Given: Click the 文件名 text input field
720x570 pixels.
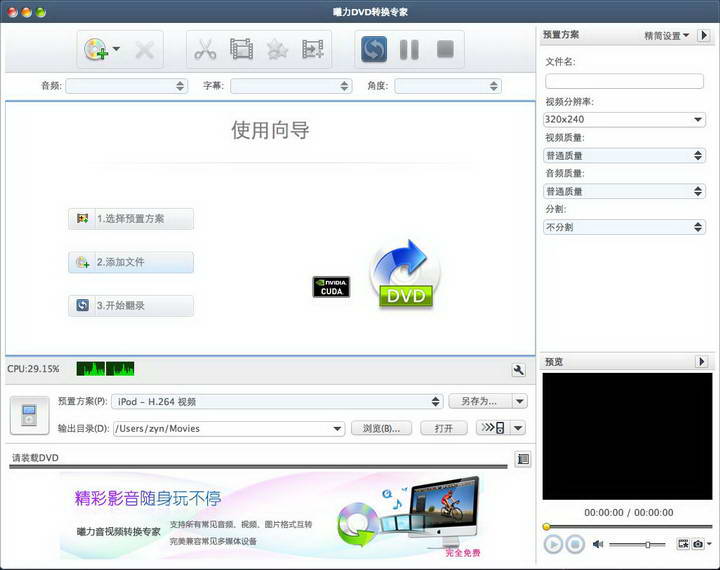Looking at the screenshot, I should click(624, 81).
